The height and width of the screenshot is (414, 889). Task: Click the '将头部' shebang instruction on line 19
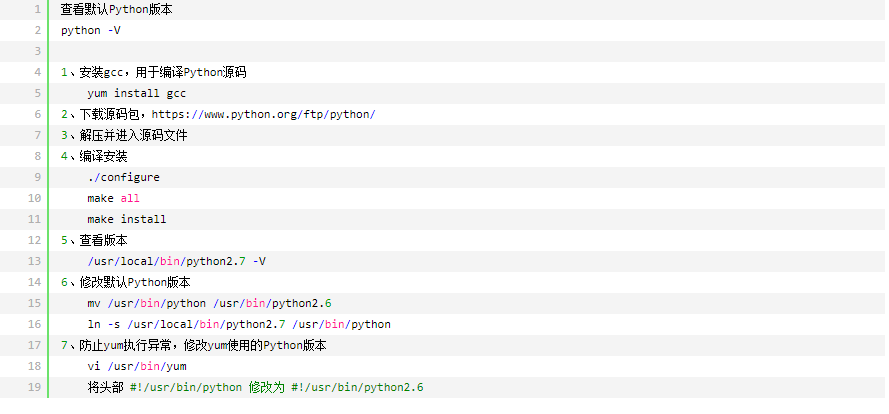(x=255, y=387)
